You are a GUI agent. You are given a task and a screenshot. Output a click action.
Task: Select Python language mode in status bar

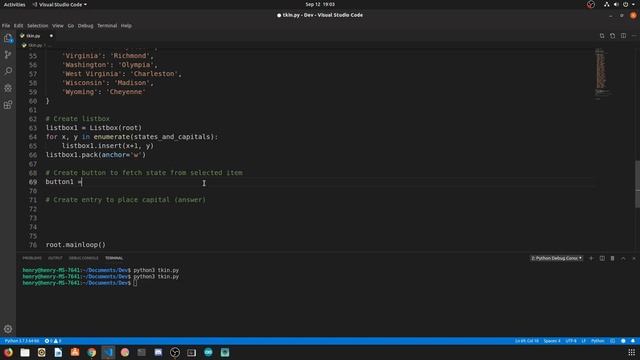tap(598, 341)
